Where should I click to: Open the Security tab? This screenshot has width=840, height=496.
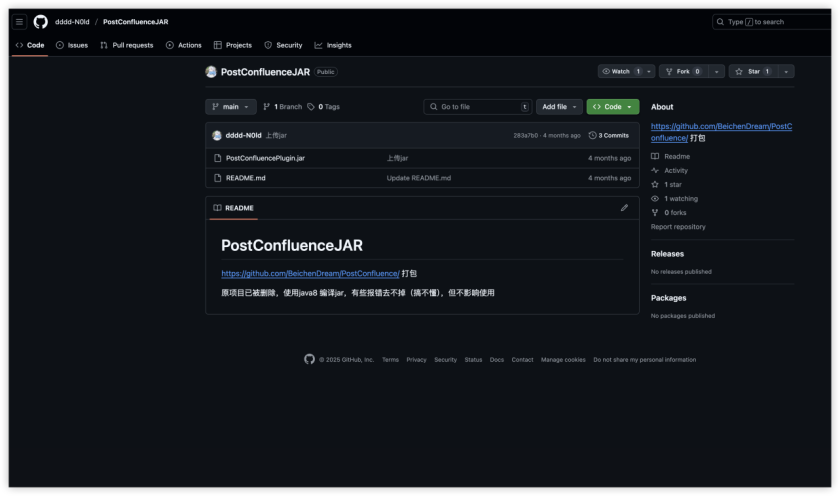(x=283, y=46)
